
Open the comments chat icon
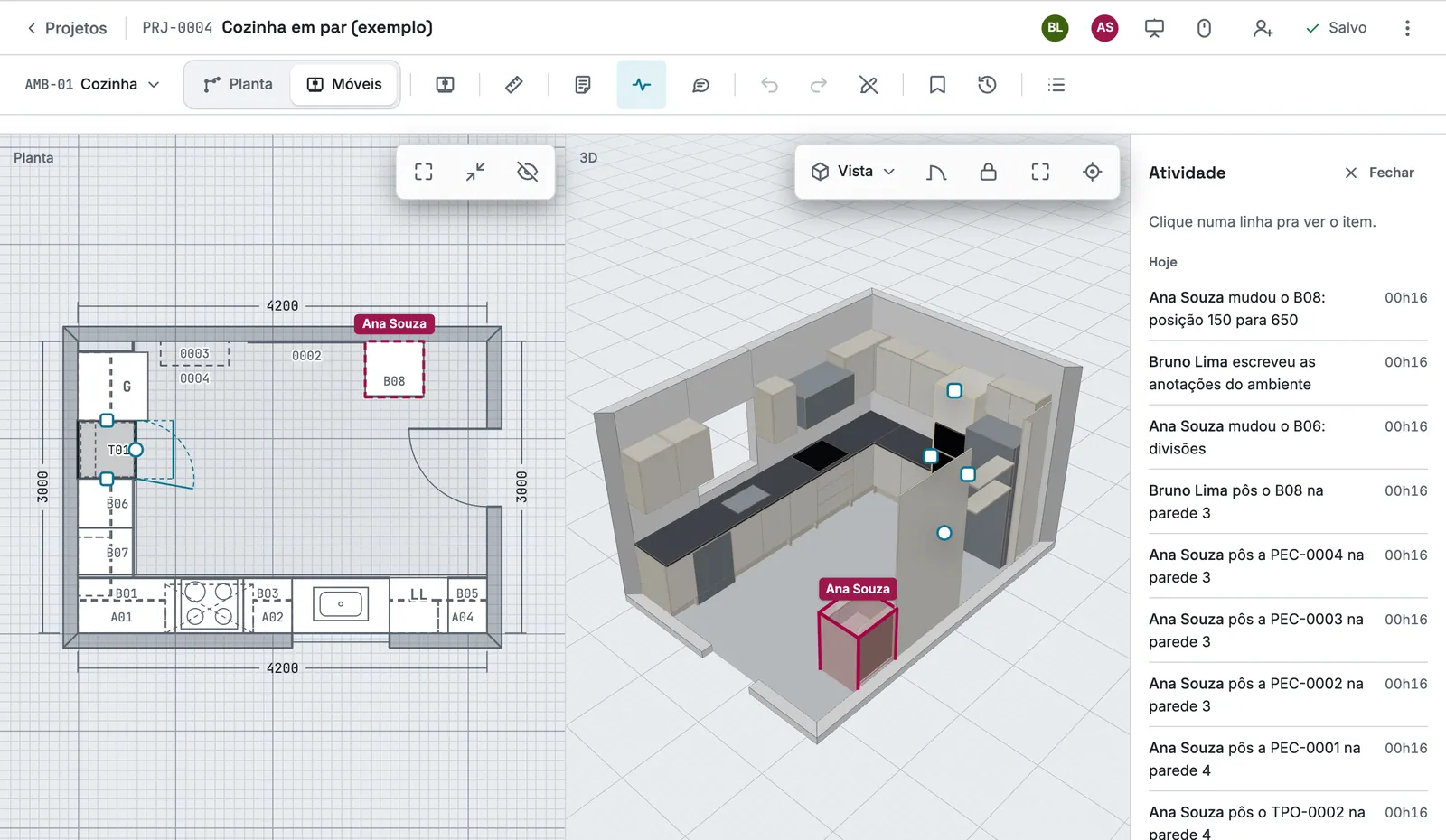tap(700, 85)
